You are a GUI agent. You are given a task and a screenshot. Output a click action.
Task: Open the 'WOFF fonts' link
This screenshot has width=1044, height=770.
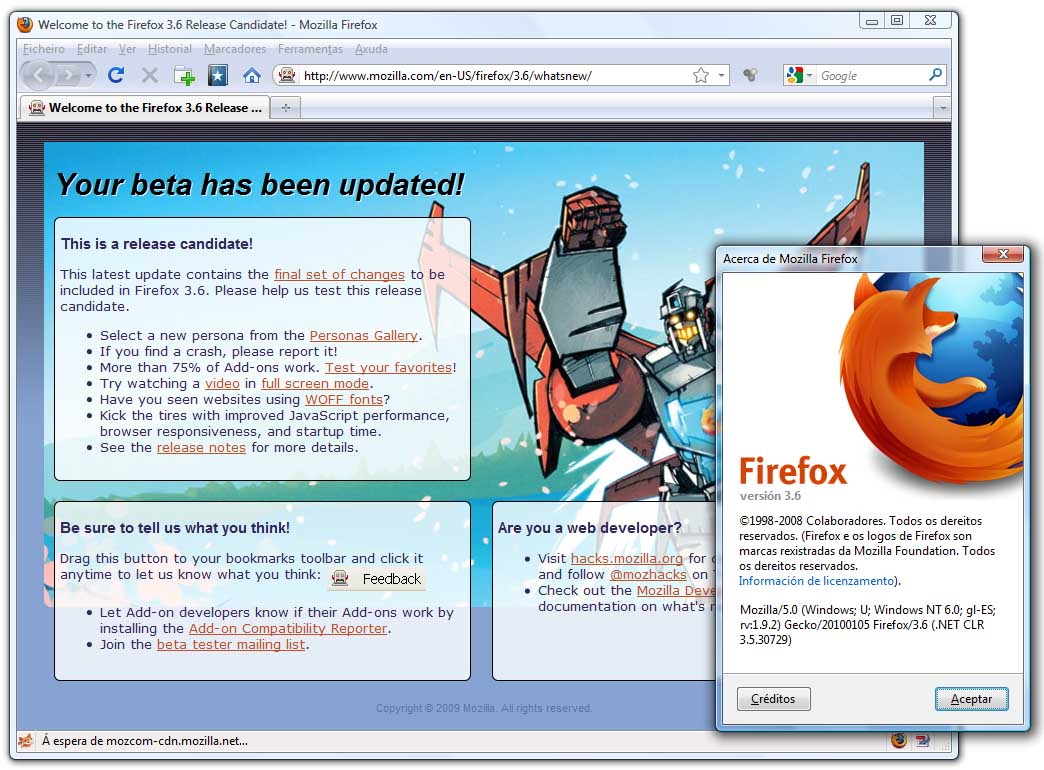[344, 400]
